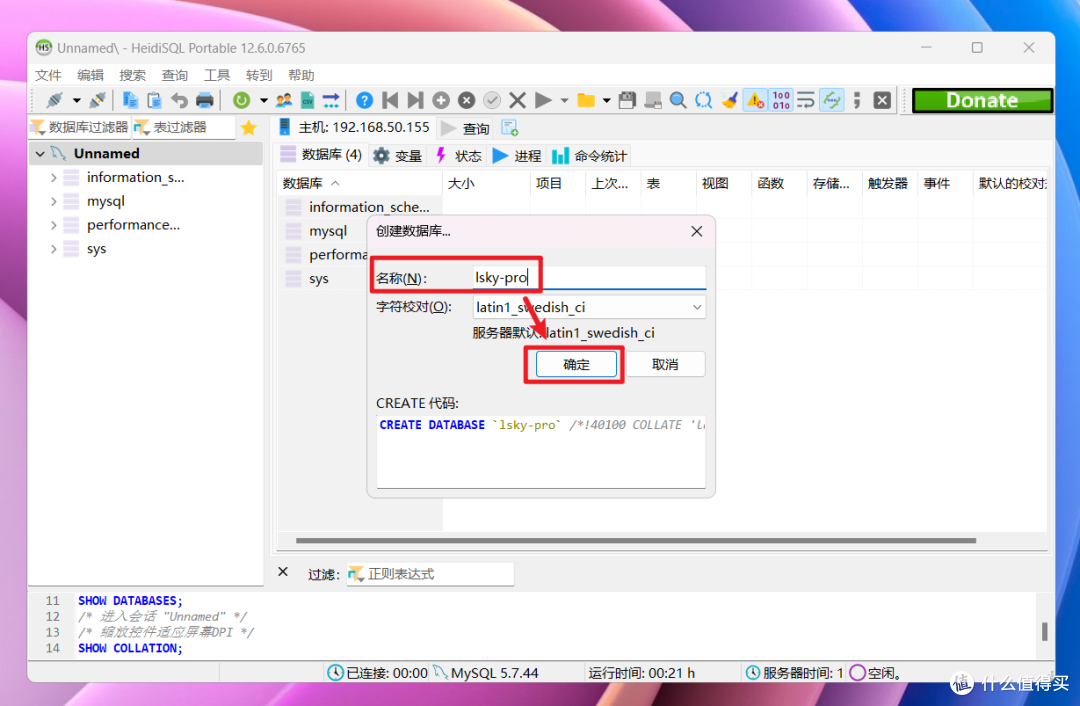Open dropdown arrow beside run query icon
Image resolution: width=1080 pixels, height=706 pixels.
(x=564, y=101)
